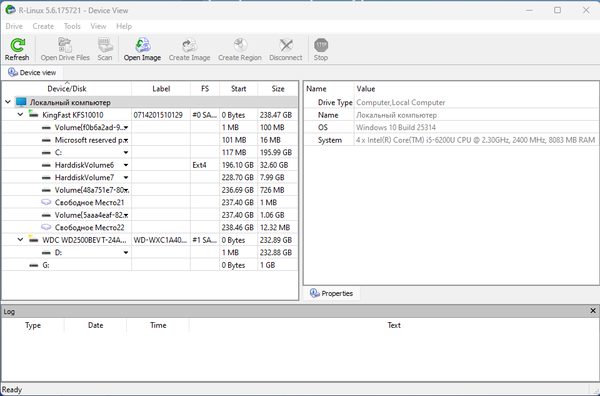600x396 pixels.
Task: Click the Create Image toolbar icon
Action: (189, 45)
